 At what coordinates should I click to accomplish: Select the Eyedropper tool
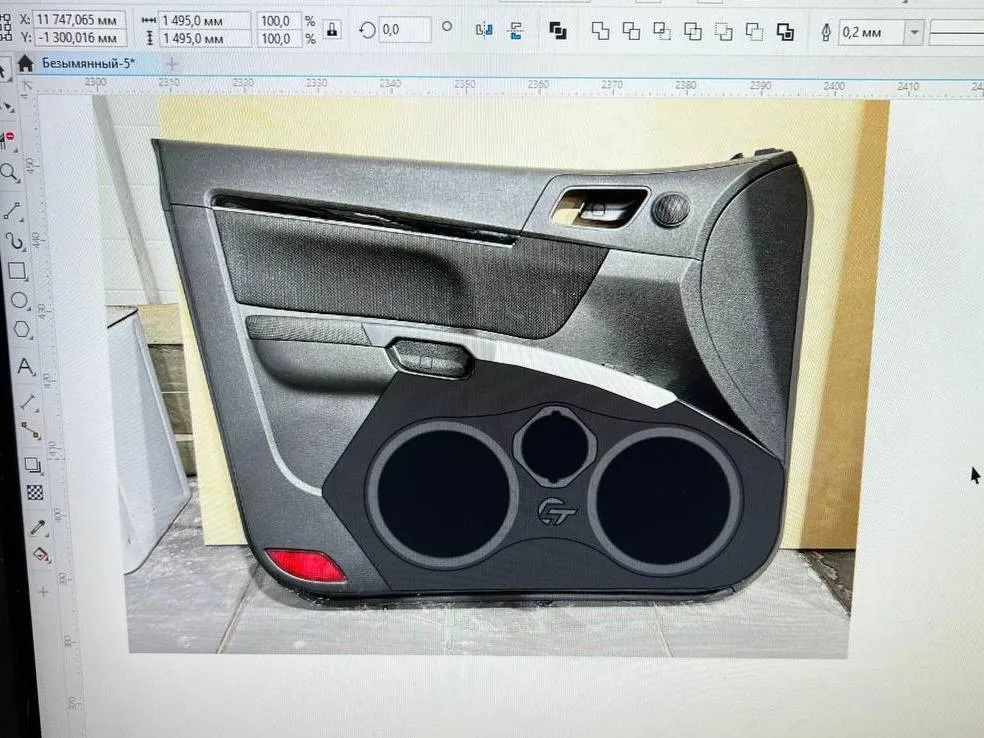click(38, 526)
